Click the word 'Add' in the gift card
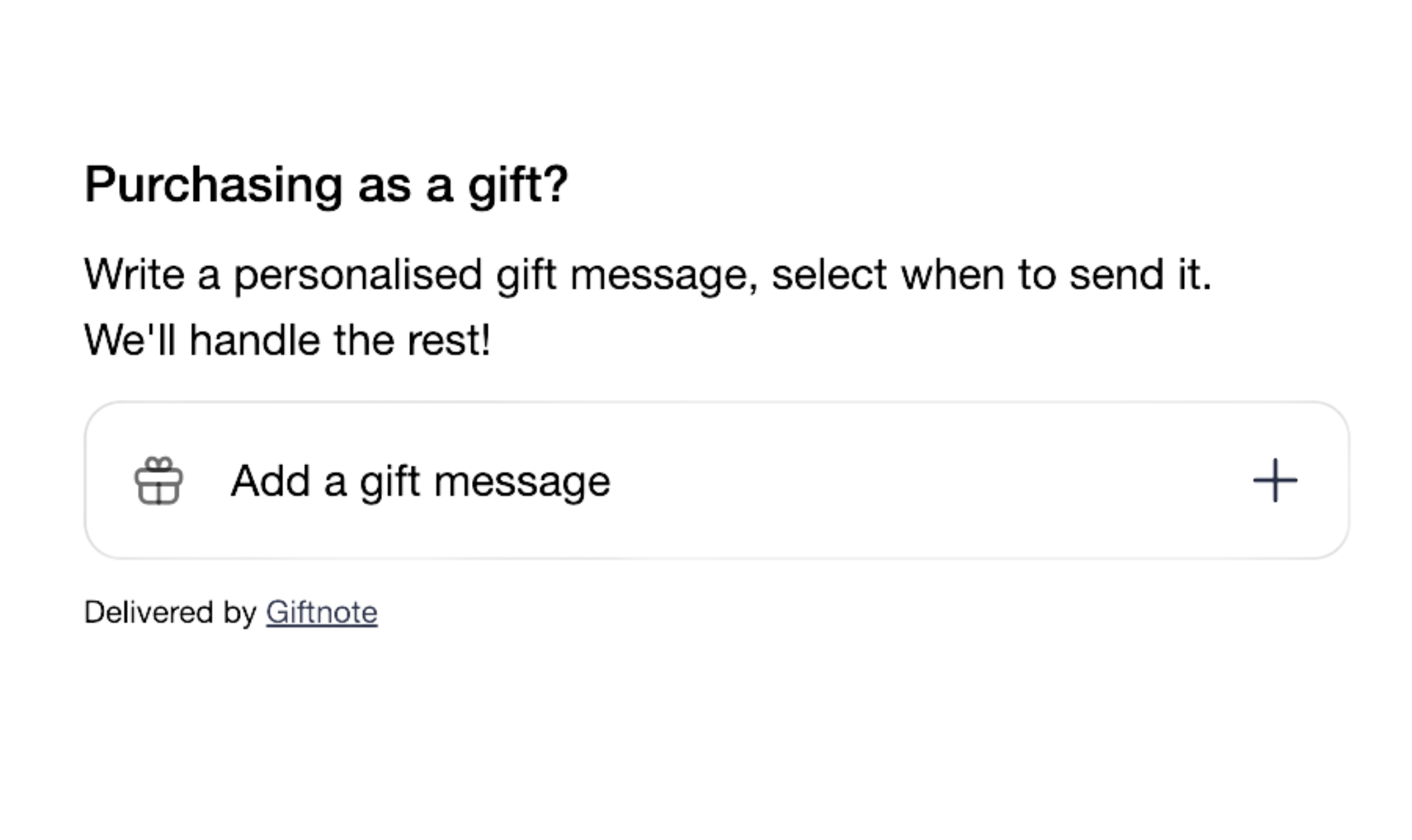The image size is (1412, 840). (270, 481)
